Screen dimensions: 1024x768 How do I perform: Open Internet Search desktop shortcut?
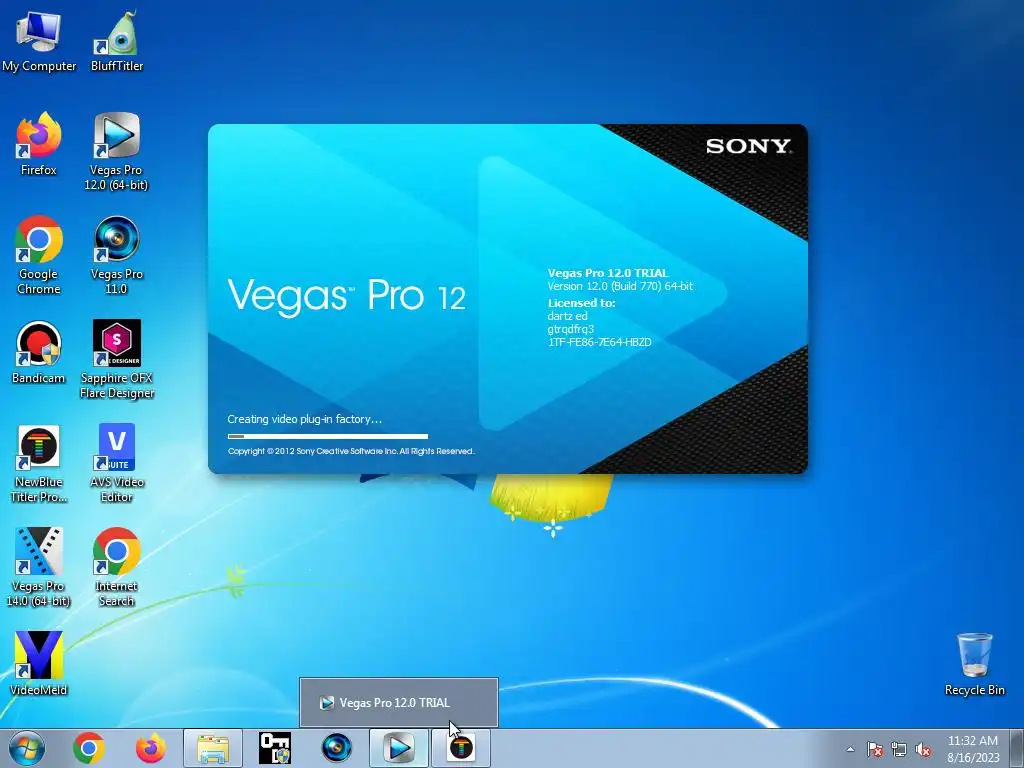click(x=116, y=568)
